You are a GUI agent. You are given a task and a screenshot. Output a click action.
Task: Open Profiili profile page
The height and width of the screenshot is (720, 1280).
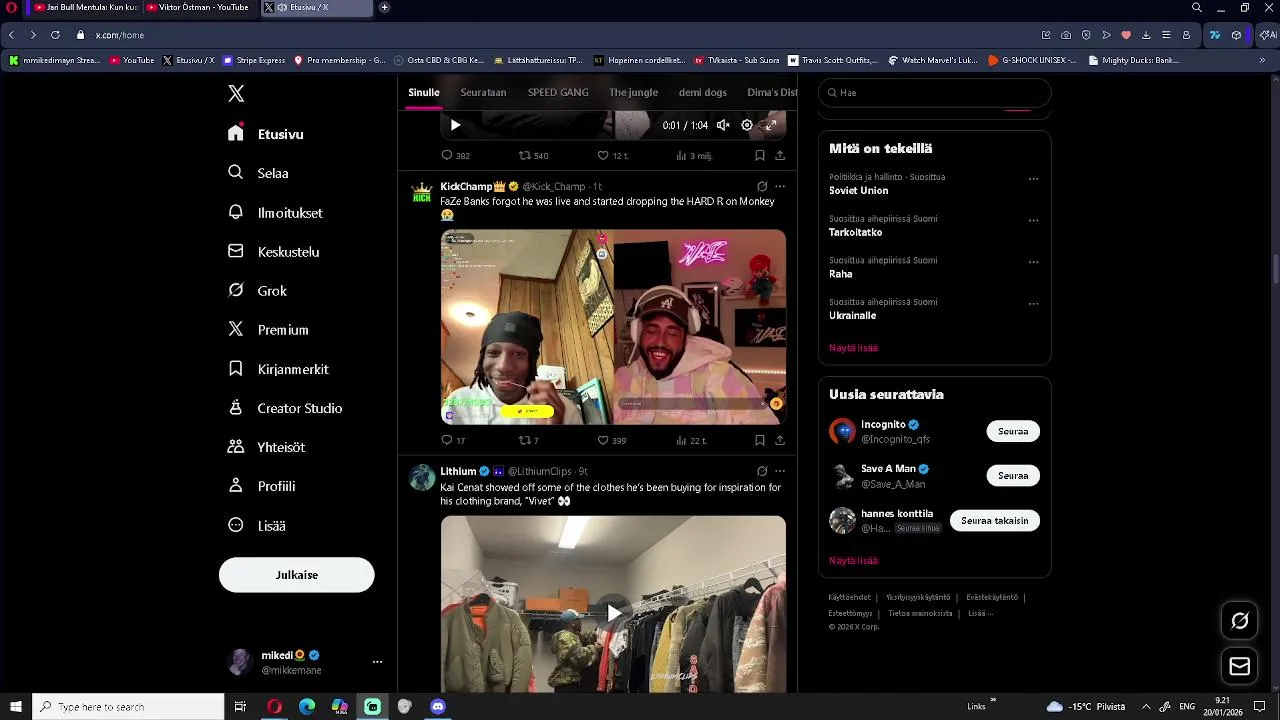(x=261, y=486)
